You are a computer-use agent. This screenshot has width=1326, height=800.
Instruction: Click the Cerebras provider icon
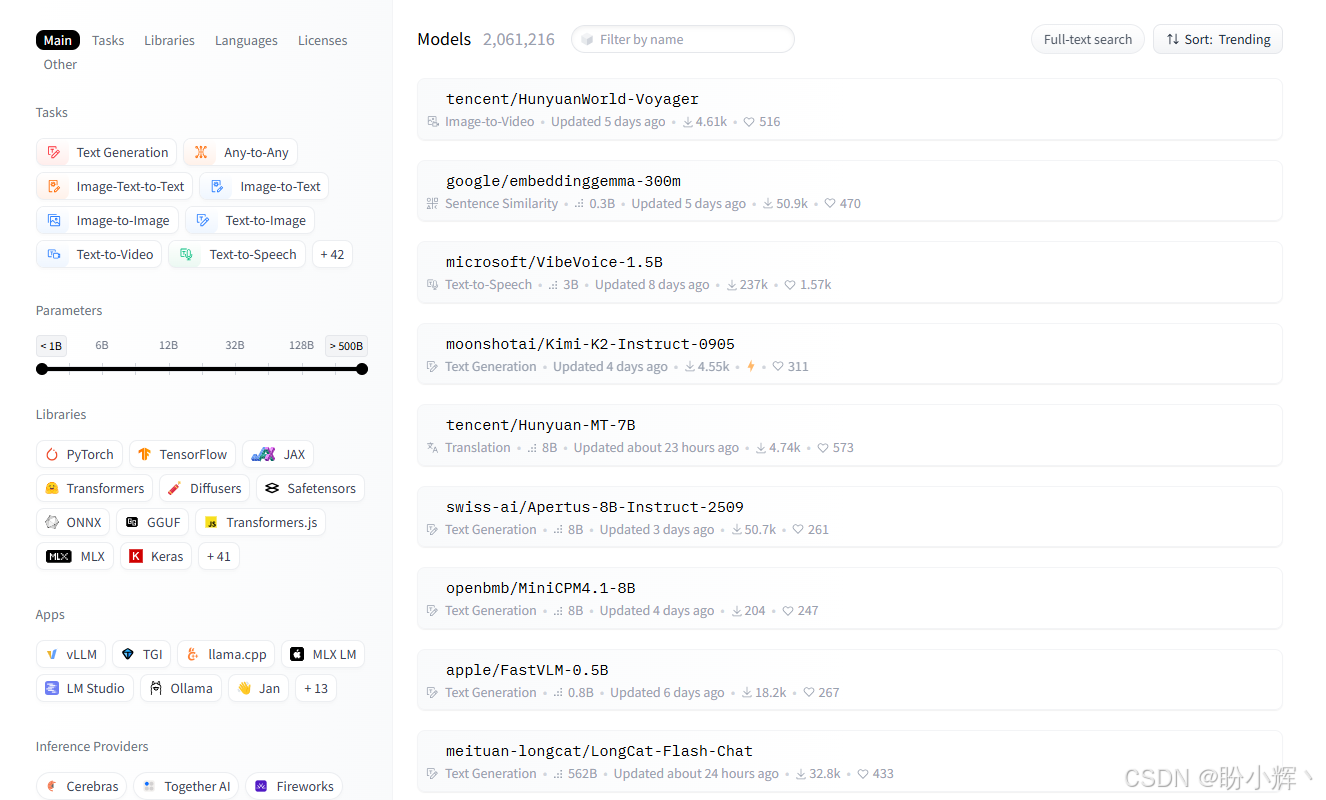click(x=52, y=787)
